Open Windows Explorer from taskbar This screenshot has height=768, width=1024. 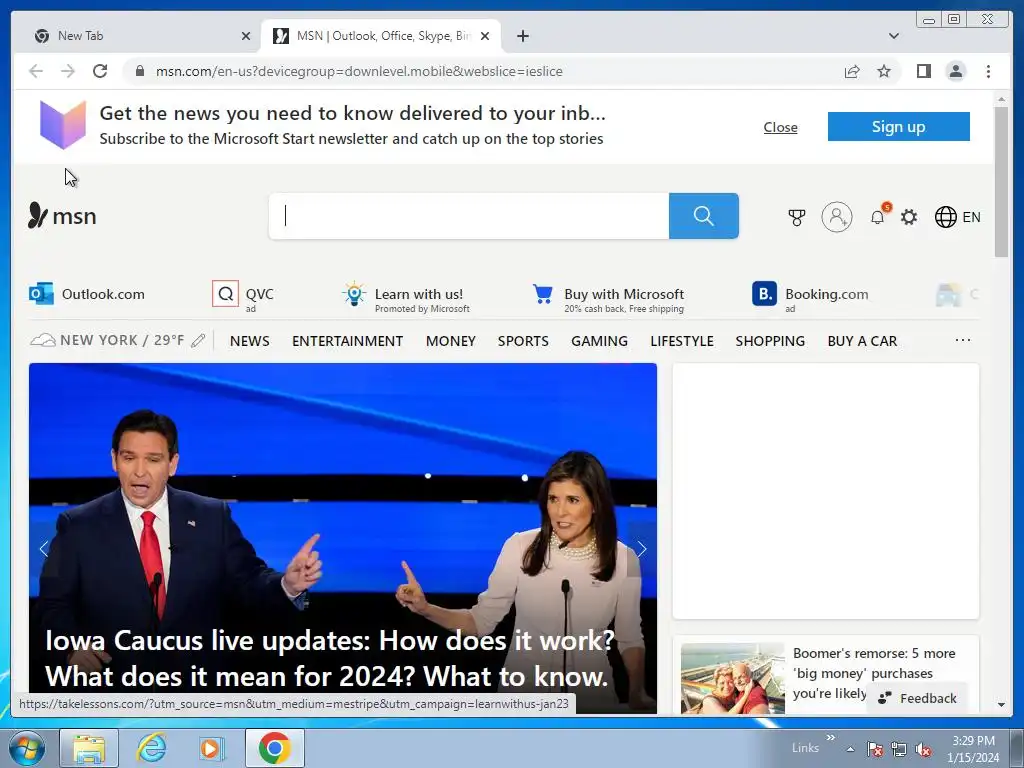click(x=89, y=748)
